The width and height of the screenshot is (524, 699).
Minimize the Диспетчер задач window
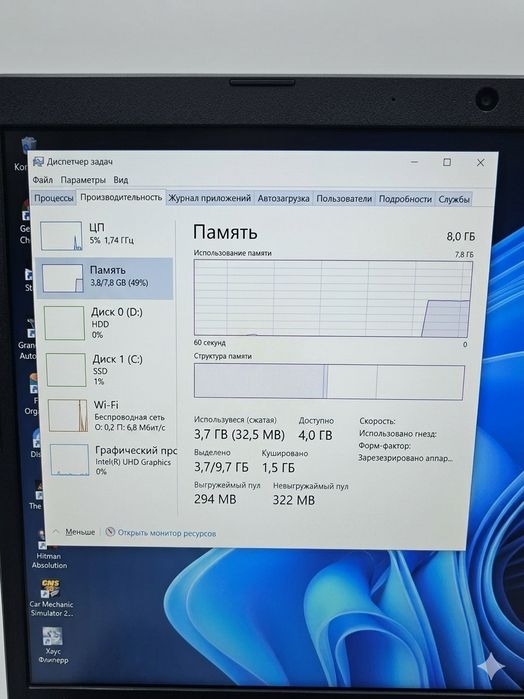point(414,162)
